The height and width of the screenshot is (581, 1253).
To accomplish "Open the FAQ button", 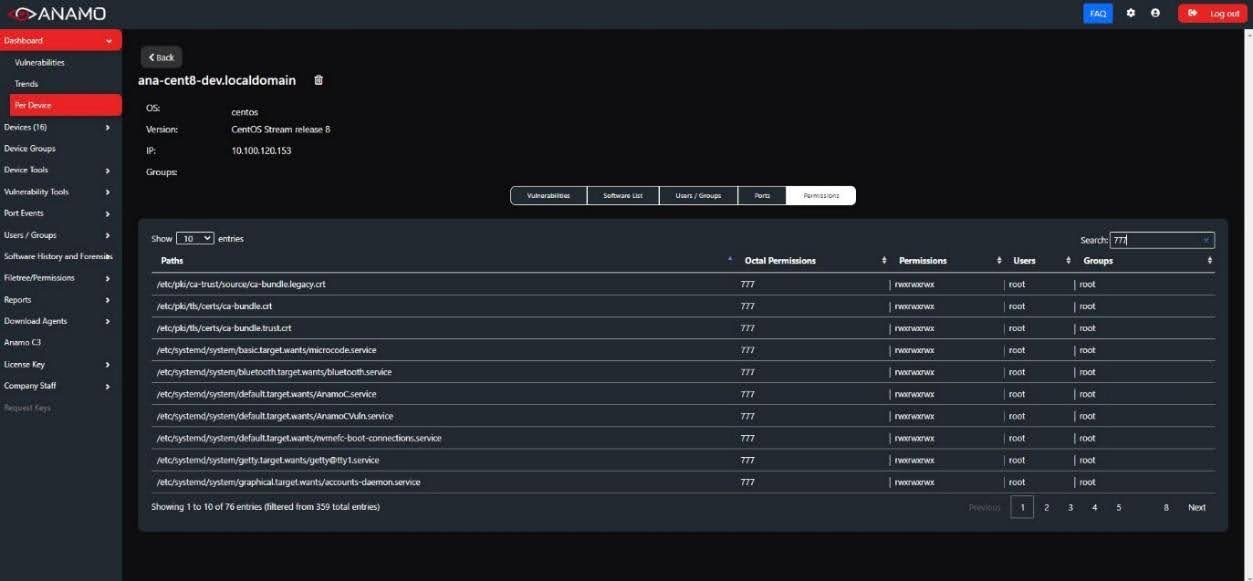I will [x=1097, y=14].
